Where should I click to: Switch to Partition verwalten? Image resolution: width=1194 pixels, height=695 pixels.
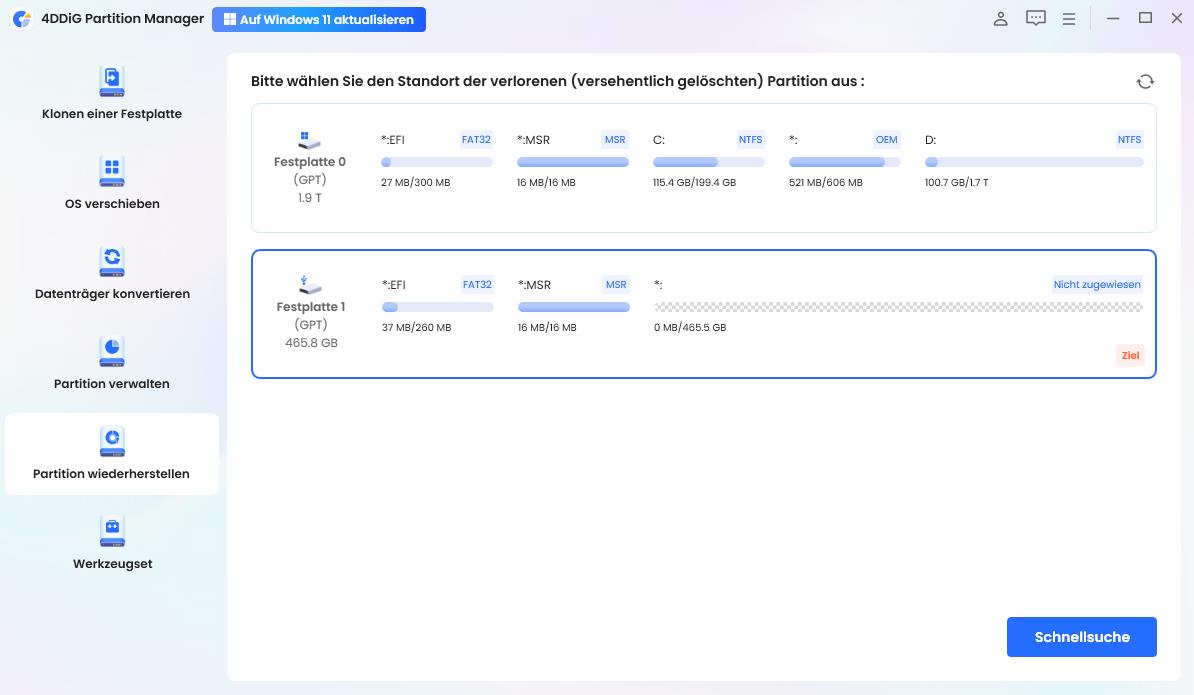pos(111,365)
